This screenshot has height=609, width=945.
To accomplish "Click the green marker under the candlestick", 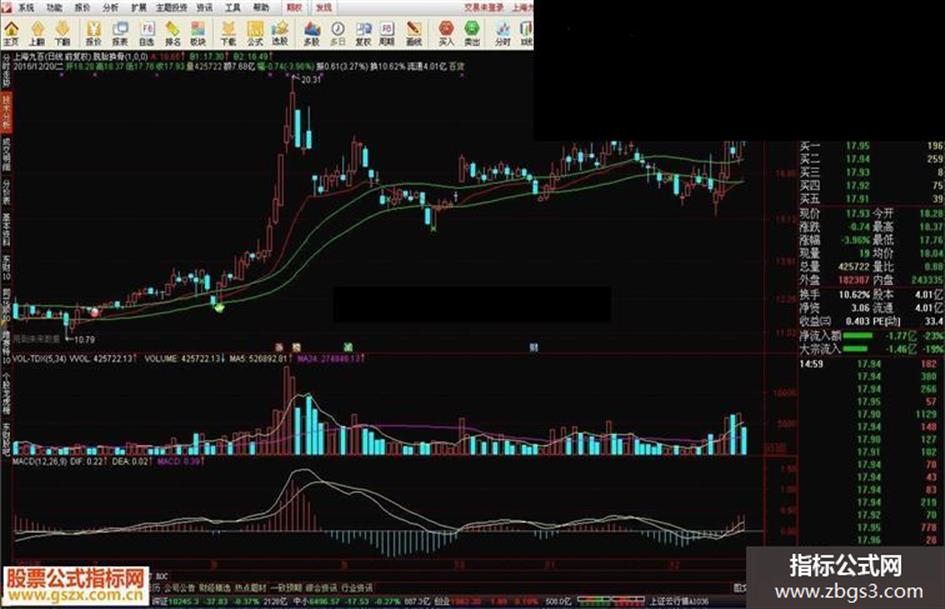I will [219, 308].
